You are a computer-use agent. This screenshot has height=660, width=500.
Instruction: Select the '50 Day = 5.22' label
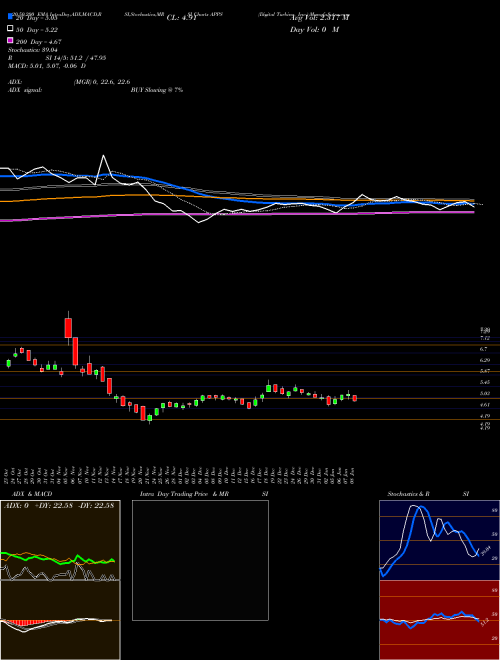(37, 29)
